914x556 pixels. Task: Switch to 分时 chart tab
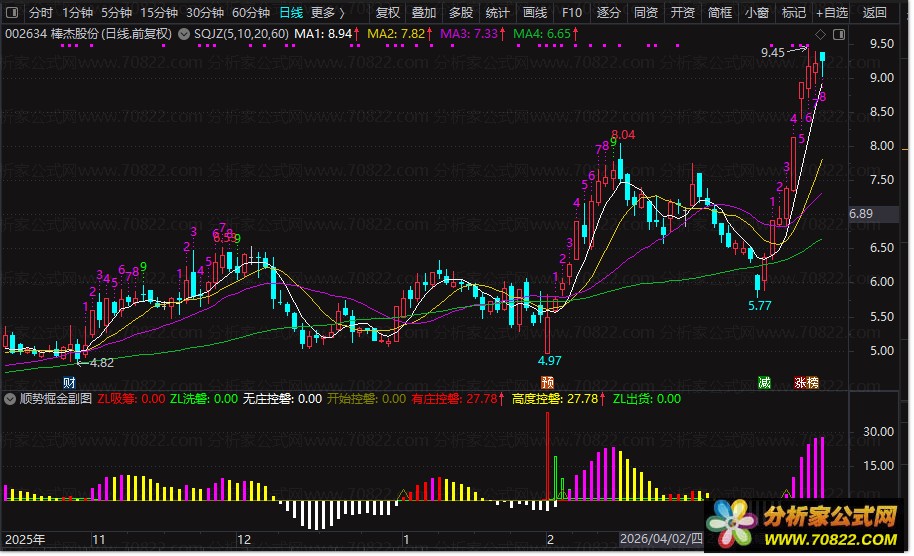pos(40,12)
